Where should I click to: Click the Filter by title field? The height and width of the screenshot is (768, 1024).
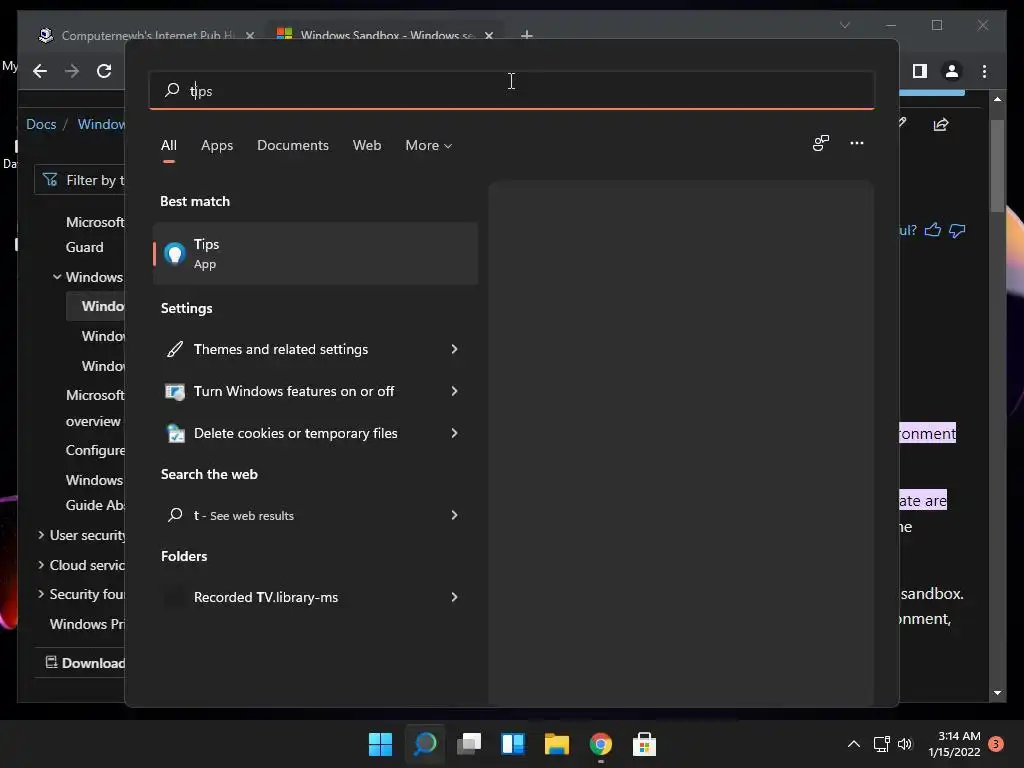click(80, 180)
